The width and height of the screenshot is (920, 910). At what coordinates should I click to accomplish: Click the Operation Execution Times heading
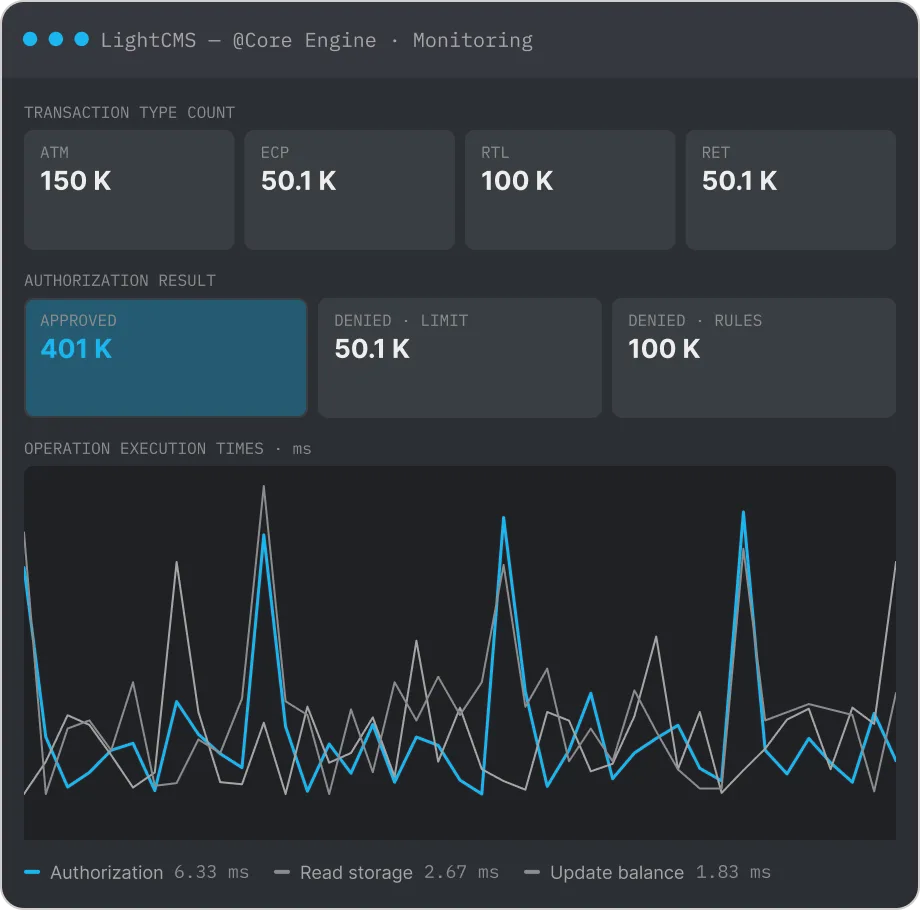[x=168, y=449]
